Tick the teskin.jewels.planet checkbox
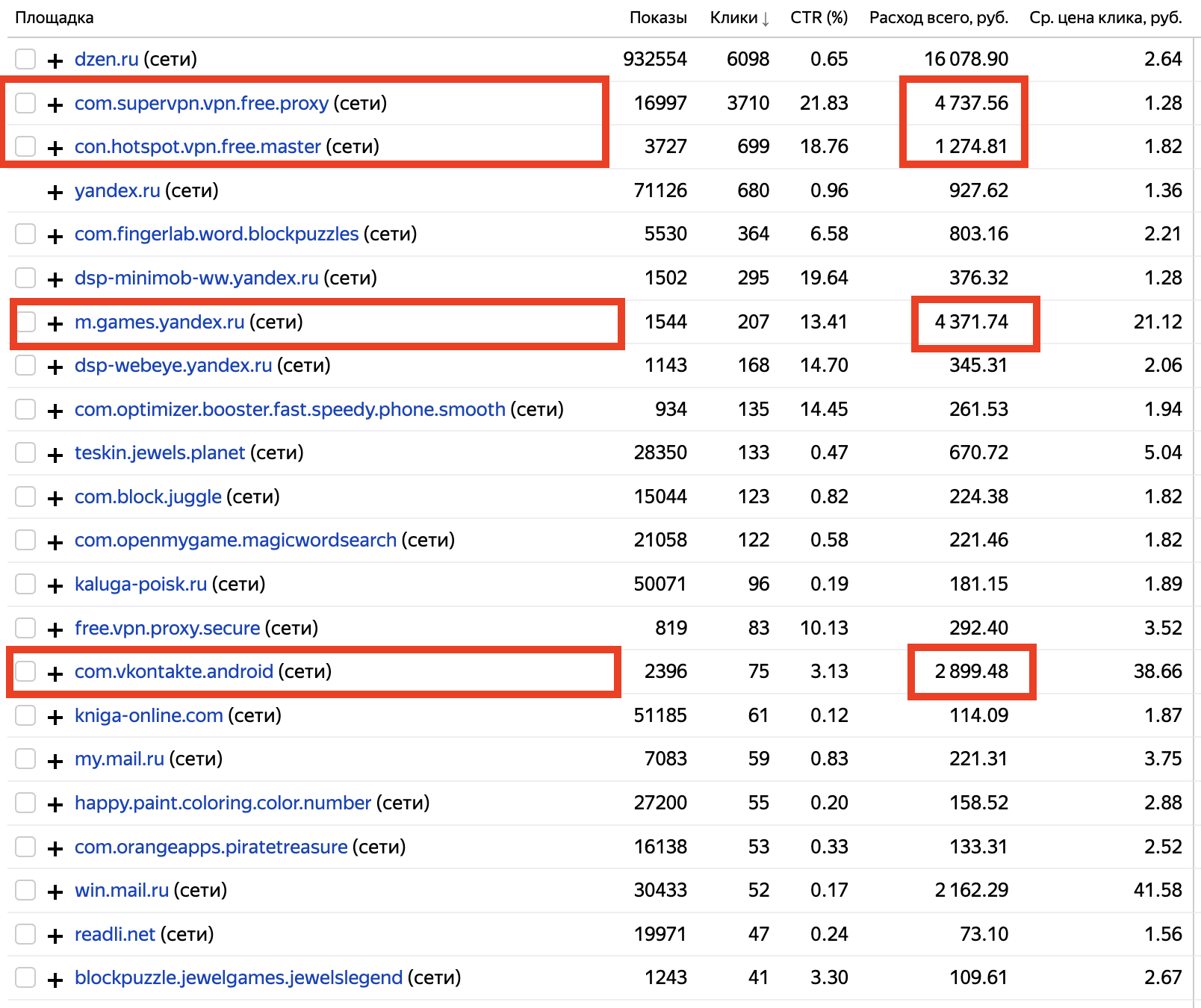The width and height of the screenshot is (1201, 1008). pos(25,452)
